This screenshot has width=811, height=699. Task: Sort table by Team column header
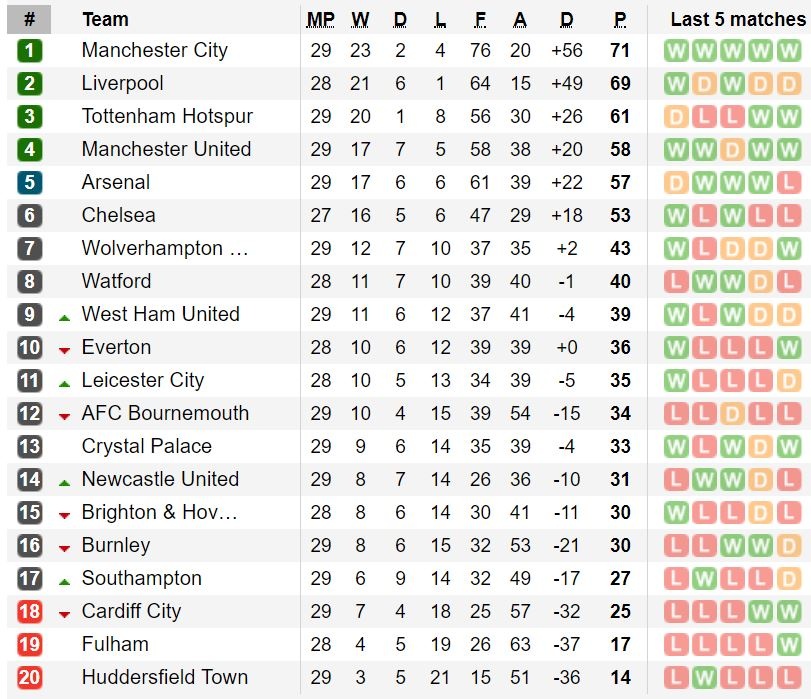click(105, 19)
